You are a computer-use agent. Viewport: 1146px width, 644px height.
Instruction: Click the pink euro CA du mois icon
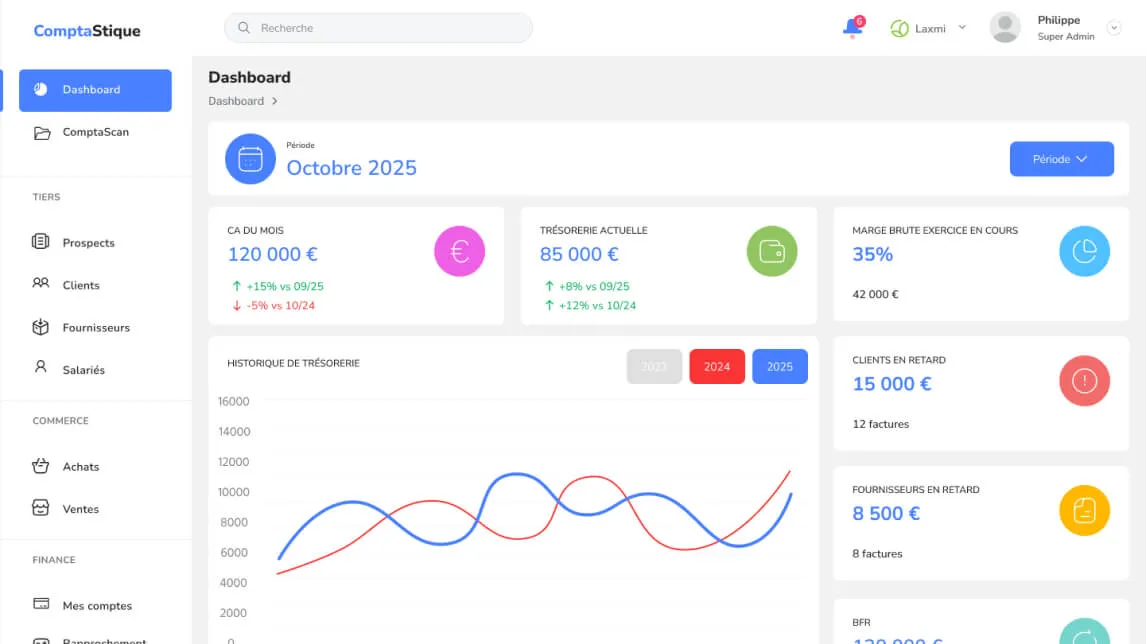tap(459, 251)
